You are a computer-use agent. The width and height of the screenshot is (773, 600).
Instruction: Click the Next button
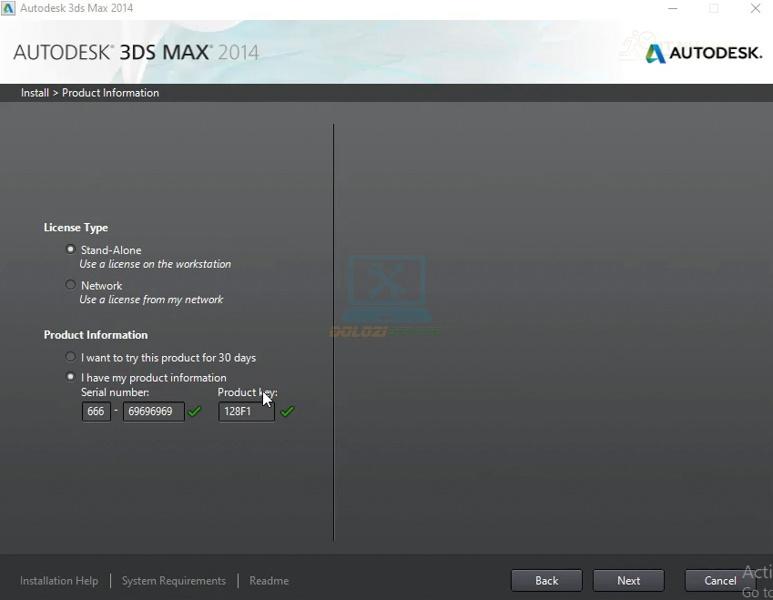pos(629,581)
